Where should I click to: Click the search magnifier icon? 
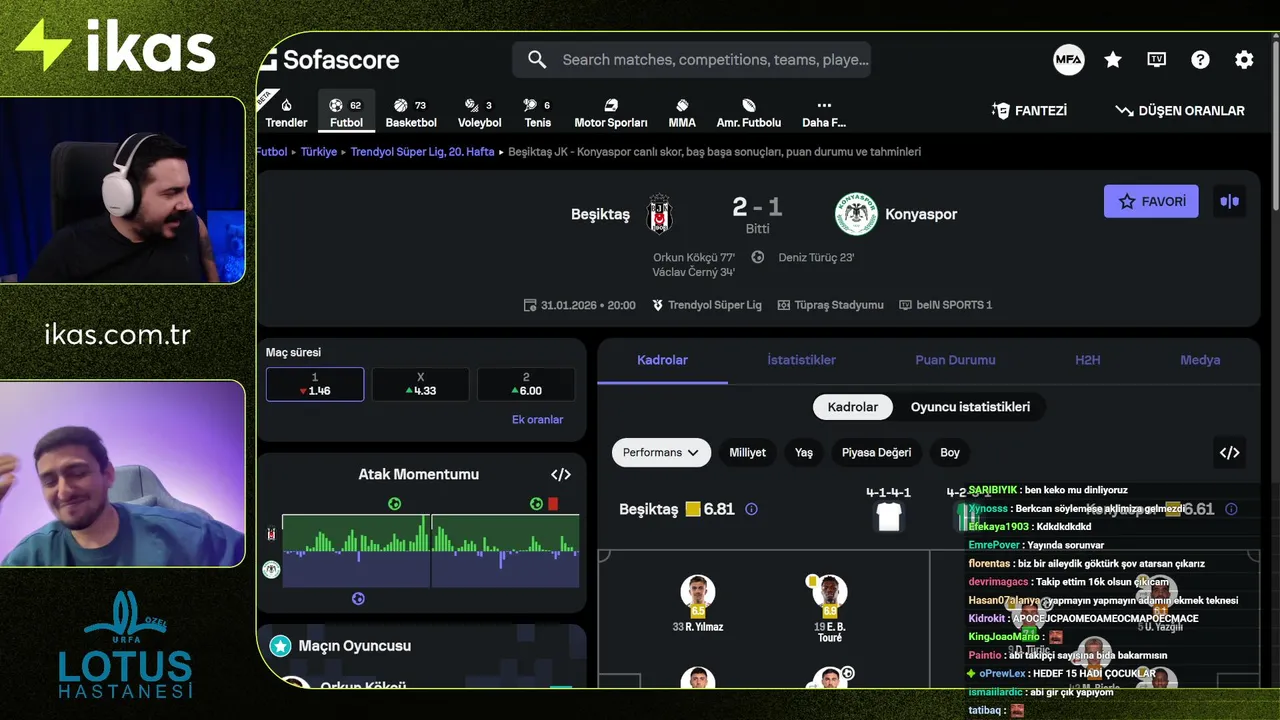(x=537, y=60)
